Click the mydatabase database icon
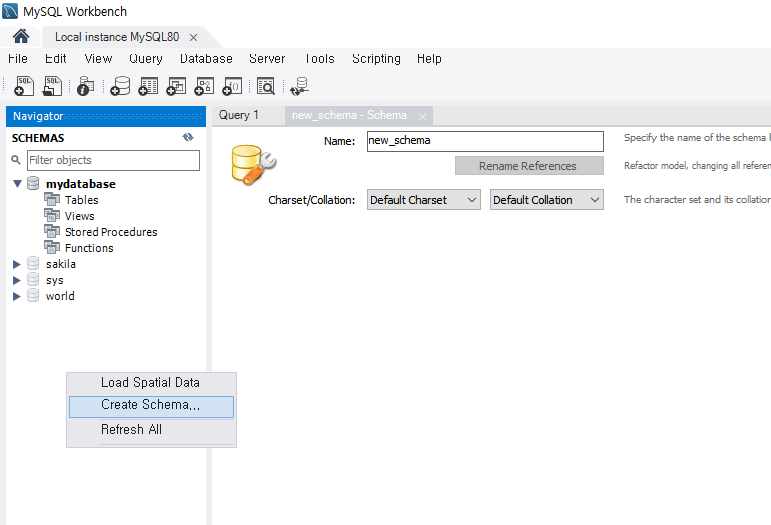The height and width of the screenshot is (525, 771). pos(33,183)
